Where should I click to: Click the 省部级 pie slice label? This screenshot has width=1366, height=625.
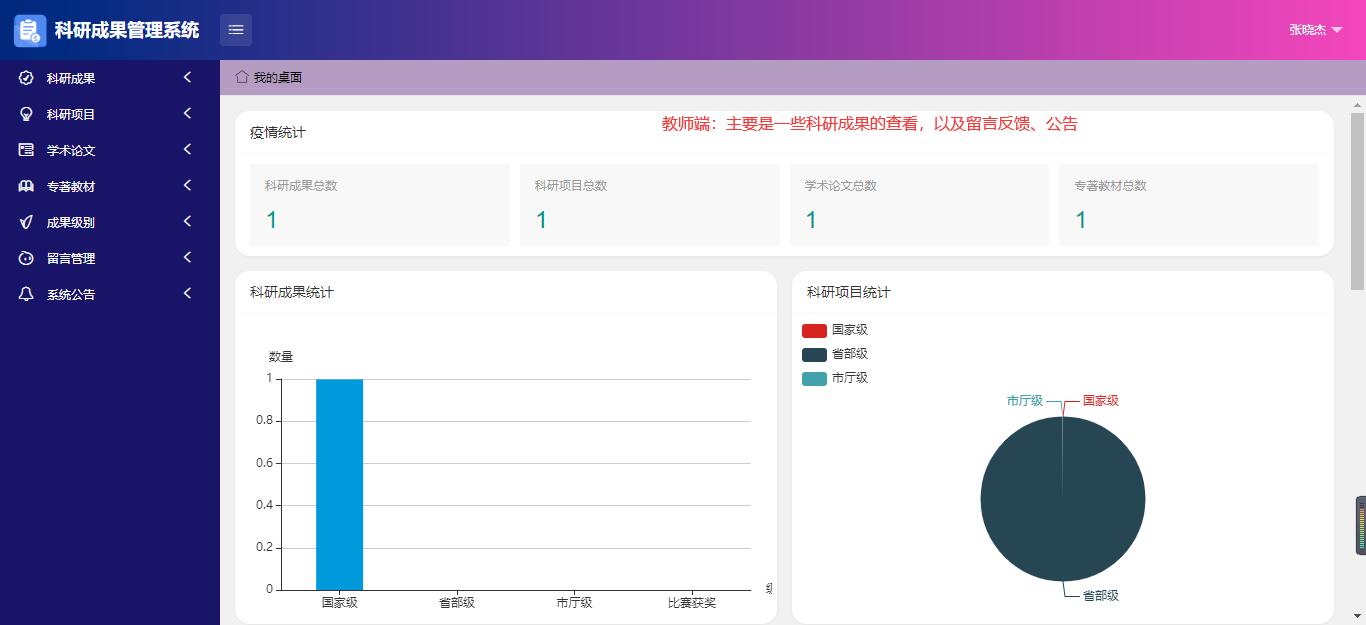click(x=1101, y=595)
